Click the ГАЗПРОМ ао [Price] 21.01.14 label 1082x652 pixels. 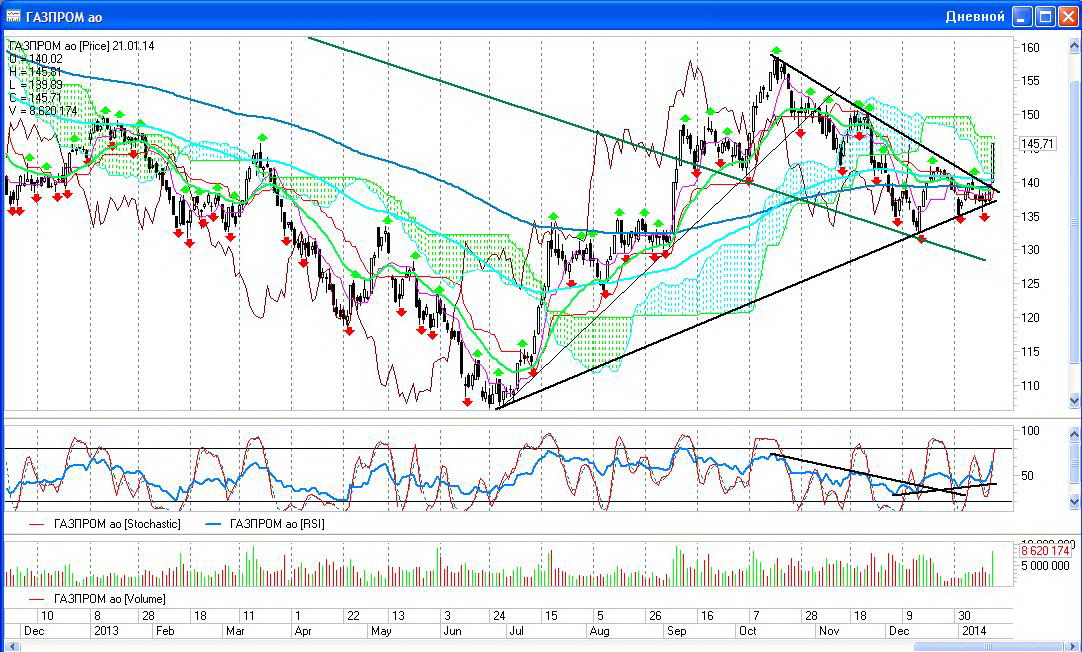[x=82, y=46]
